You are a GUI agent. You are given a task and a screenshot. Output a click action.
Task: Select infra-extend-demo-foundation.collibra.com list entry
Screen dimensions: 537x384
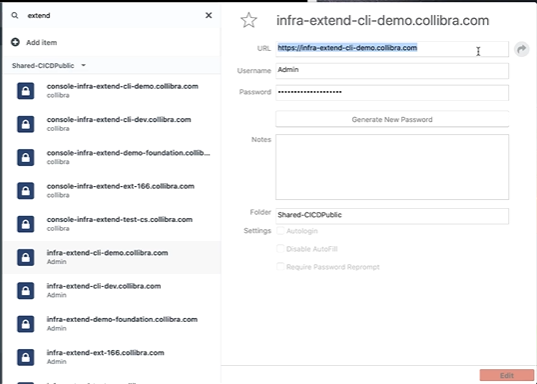coord(112,324)
